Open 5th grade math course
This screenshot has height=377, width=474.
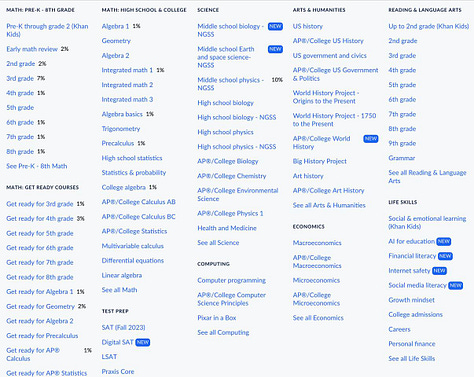(20, 108)
